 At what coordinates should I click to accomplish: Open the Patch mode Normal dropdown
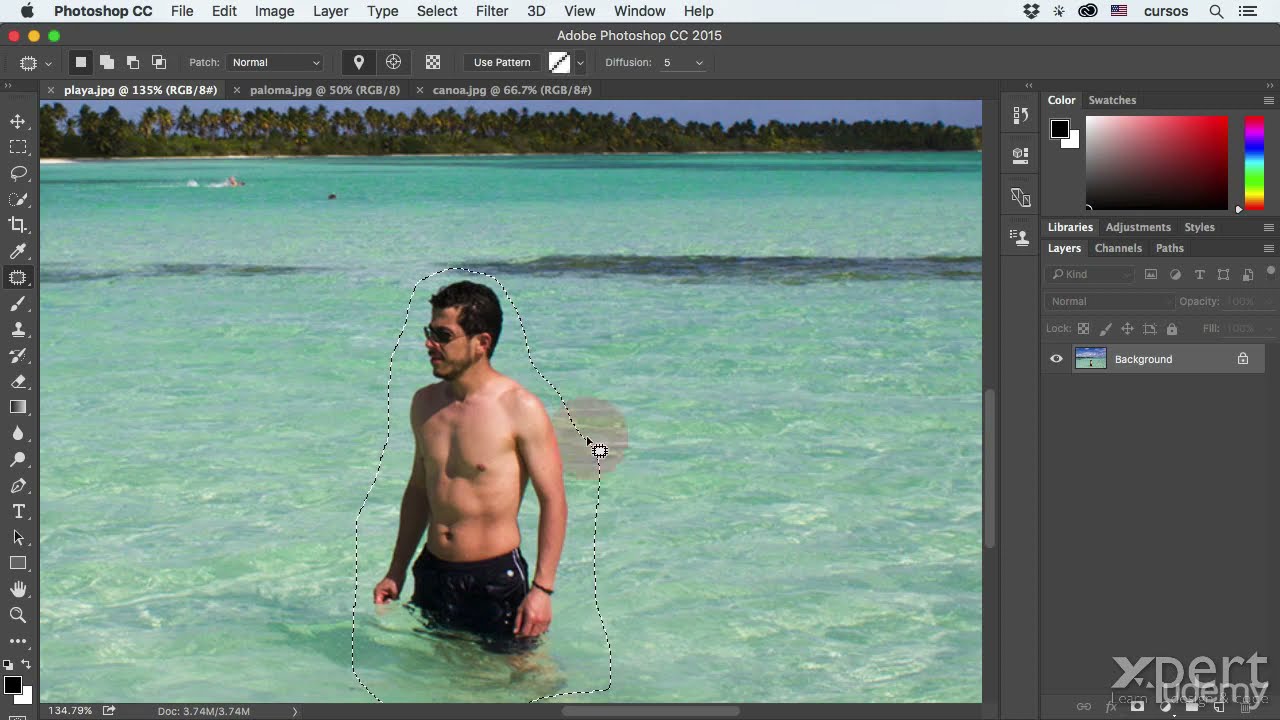pos(275,62)
